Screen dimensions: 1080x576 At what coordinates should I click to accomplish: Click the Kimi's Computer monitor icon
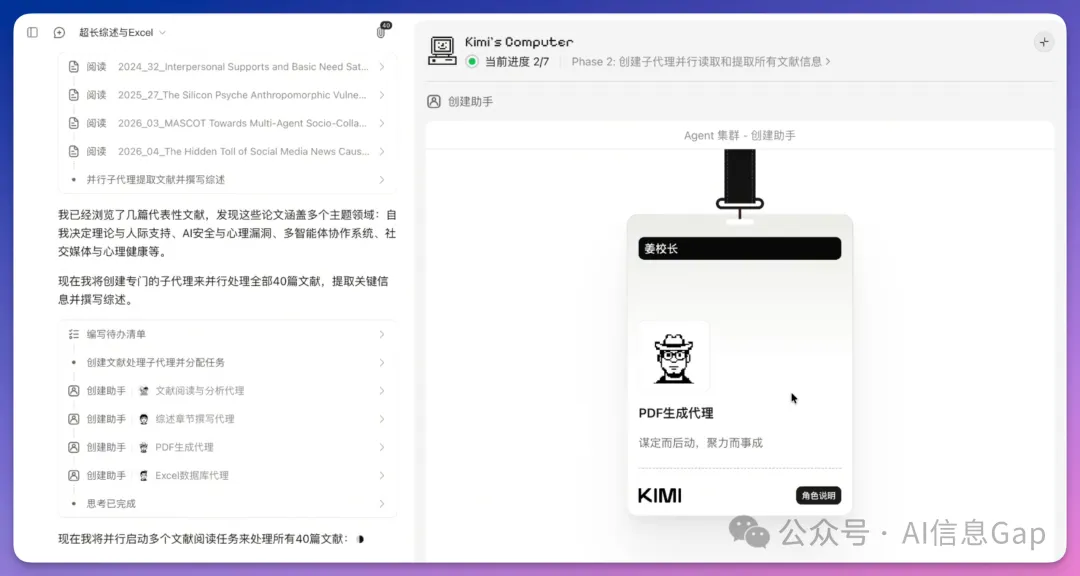click(442, 50)
